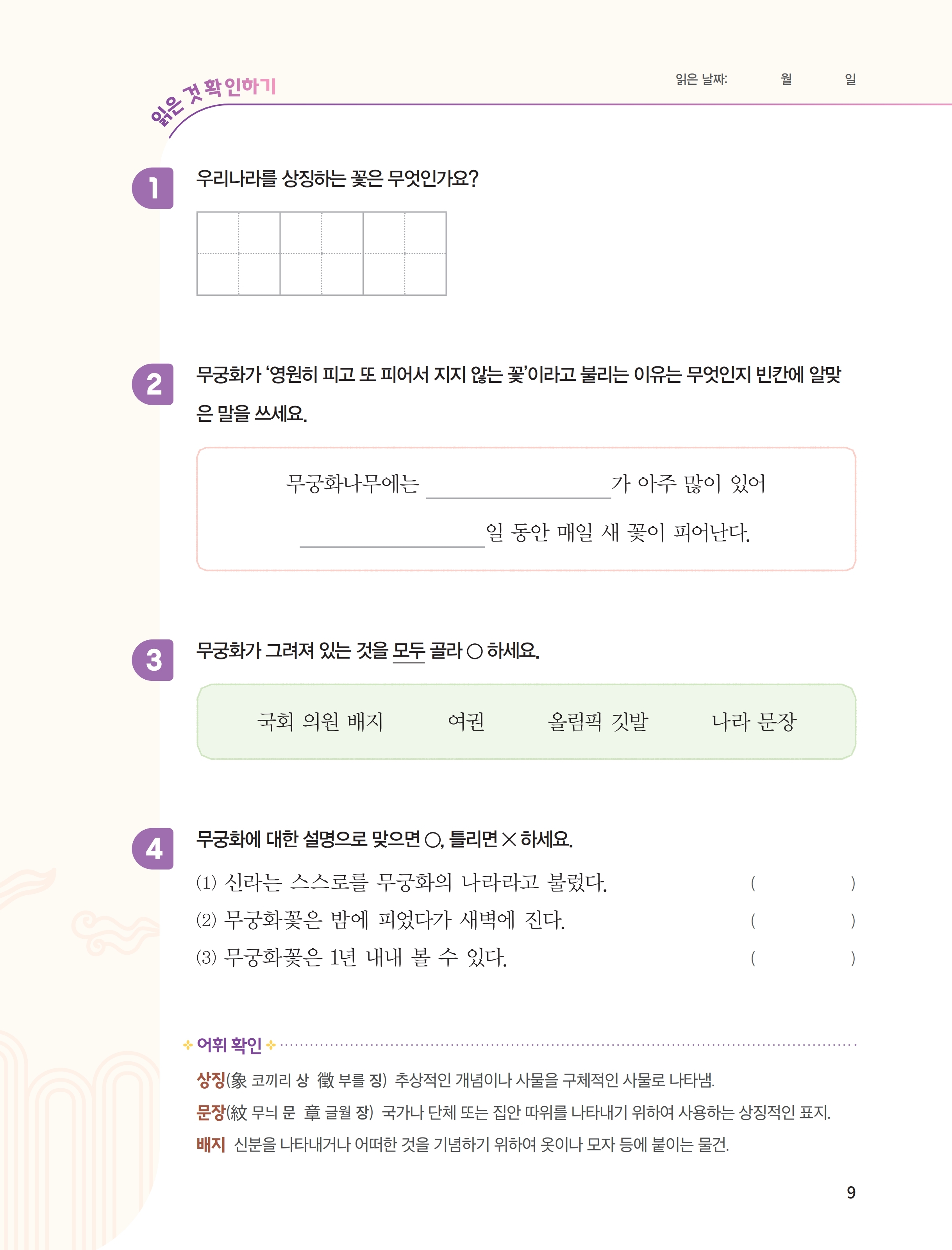Click the purple number 1 question badge

(152, 188)
